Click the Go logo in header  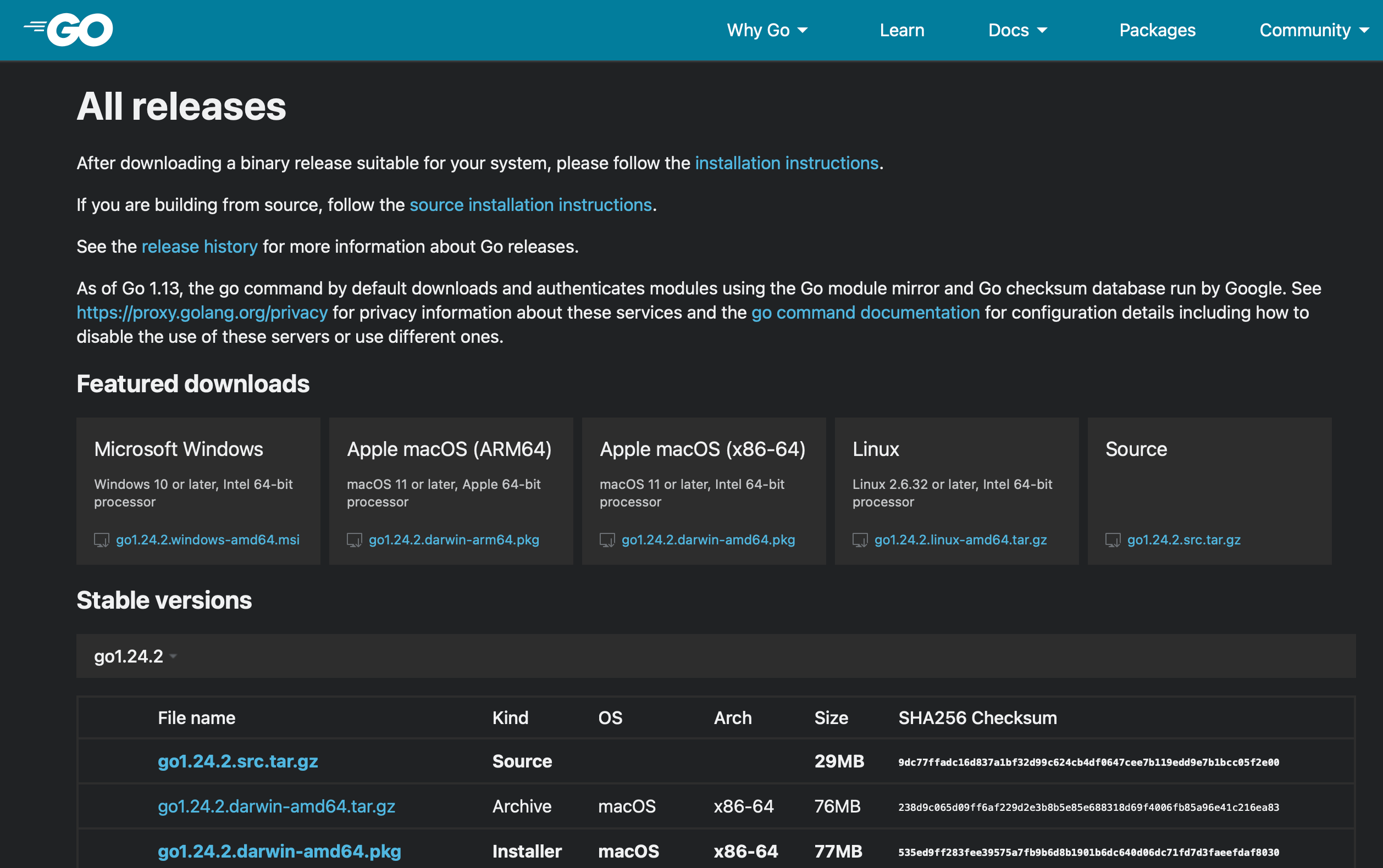(68, 30)
